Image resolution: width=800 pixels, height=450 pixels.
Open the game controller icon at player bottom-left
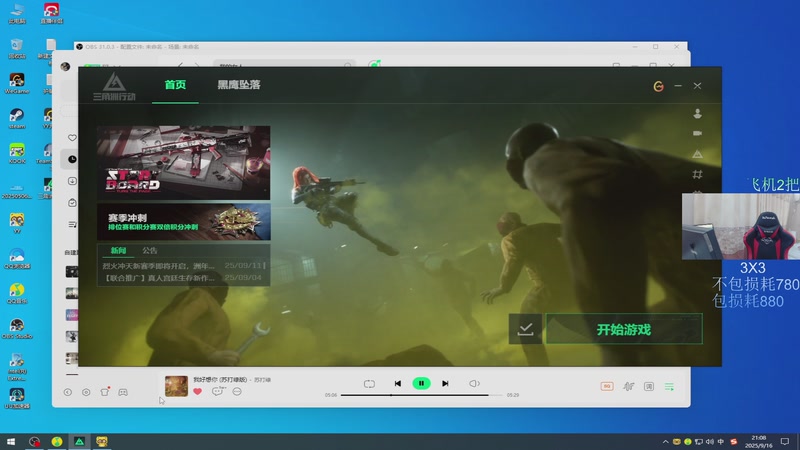point(123,392)
